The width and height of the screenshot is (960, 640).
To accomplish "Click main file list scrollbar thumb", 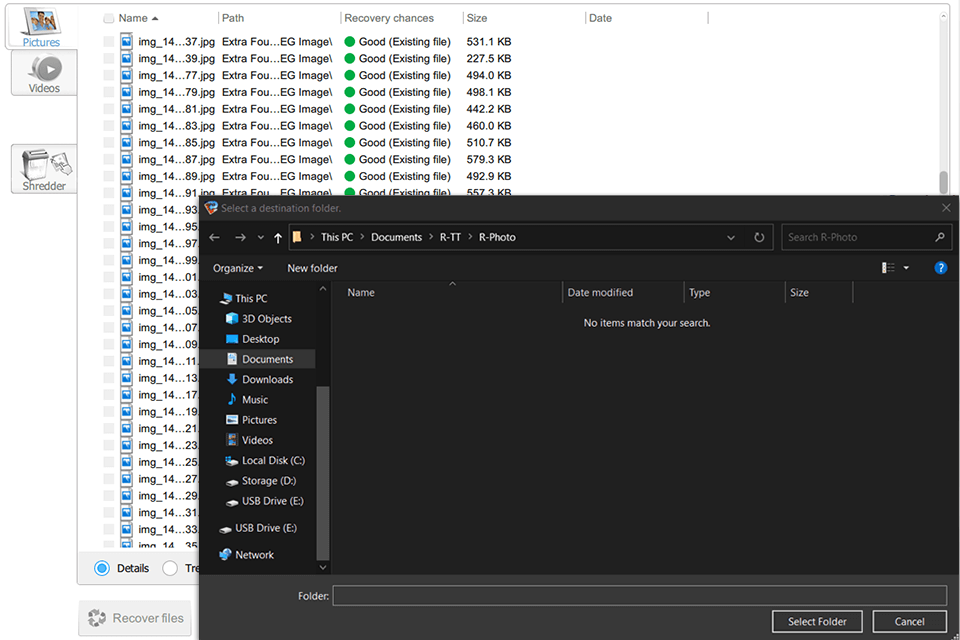I will coord(943,182).
